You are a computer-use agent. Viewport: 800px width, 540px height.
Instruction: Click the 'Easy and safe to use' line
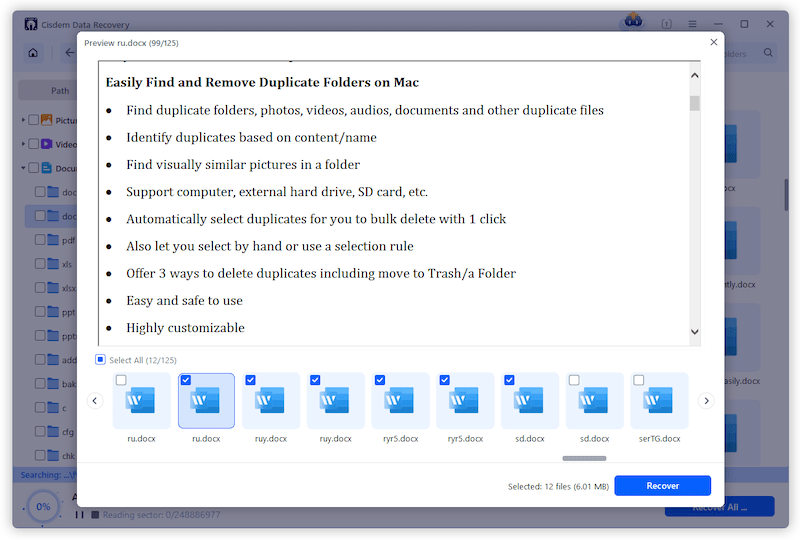pos(184,301)
